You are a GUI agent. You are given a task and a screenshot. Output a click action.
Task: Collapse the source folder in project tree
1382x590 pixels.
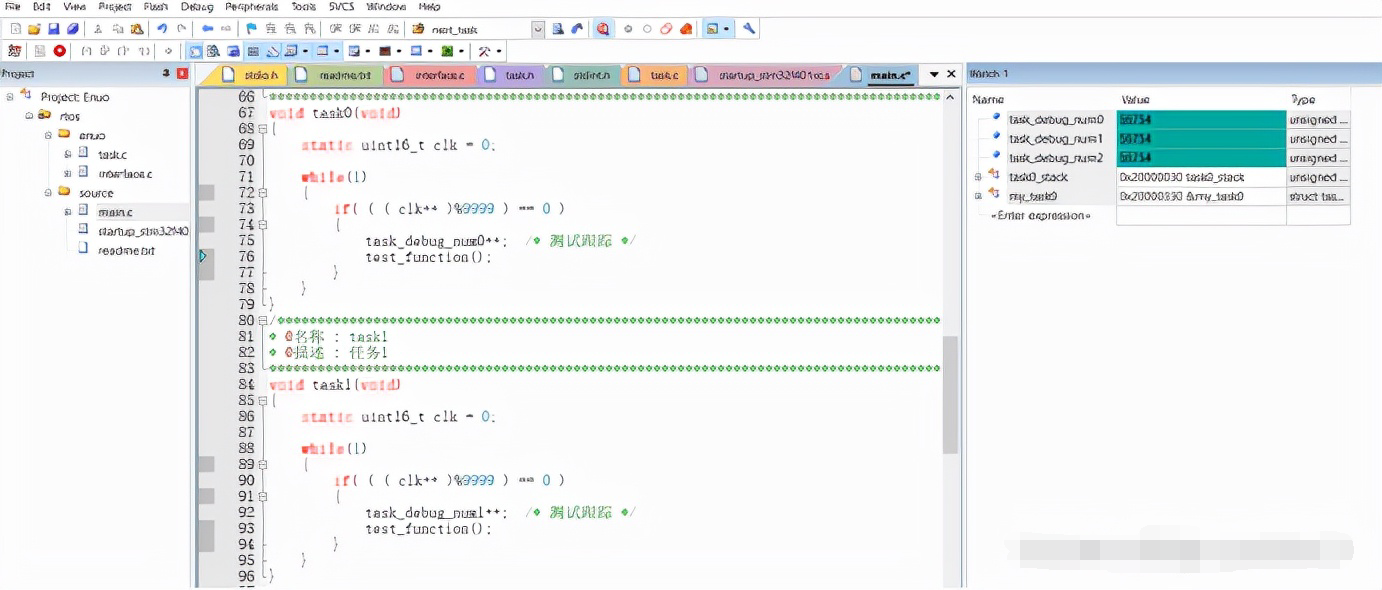tap(48, 193)
